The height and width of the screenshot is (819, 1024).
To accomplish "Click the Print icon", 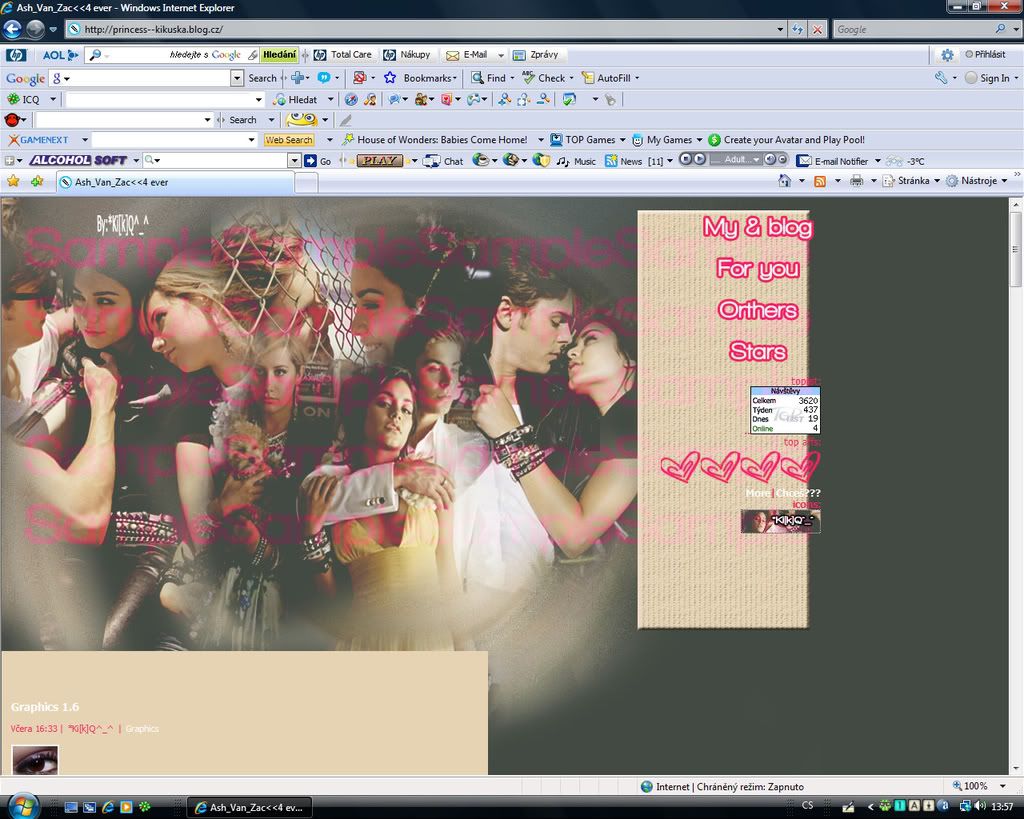I will 856,181.
